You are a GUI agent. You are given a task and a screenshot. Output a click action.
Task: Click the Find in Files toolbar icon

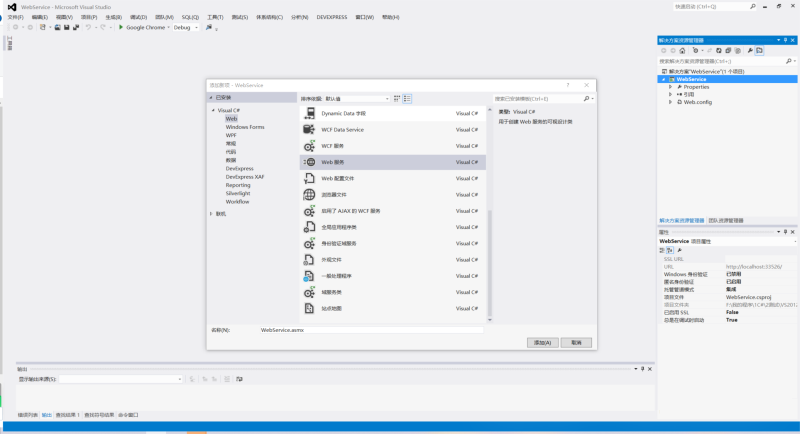tap(209, 28)
